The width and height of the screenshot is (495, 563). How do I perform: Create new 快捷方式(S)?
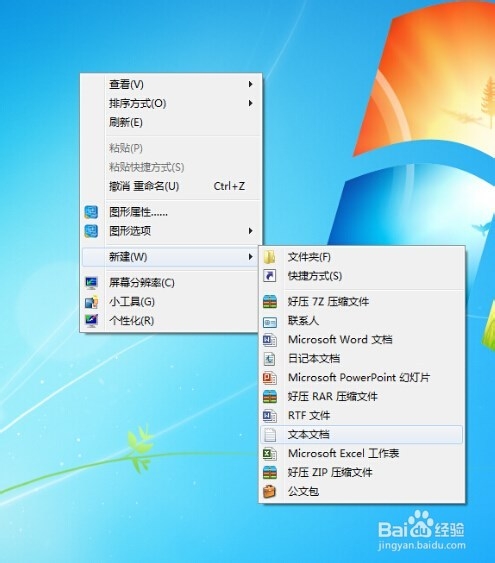click(x=362, y=276)
